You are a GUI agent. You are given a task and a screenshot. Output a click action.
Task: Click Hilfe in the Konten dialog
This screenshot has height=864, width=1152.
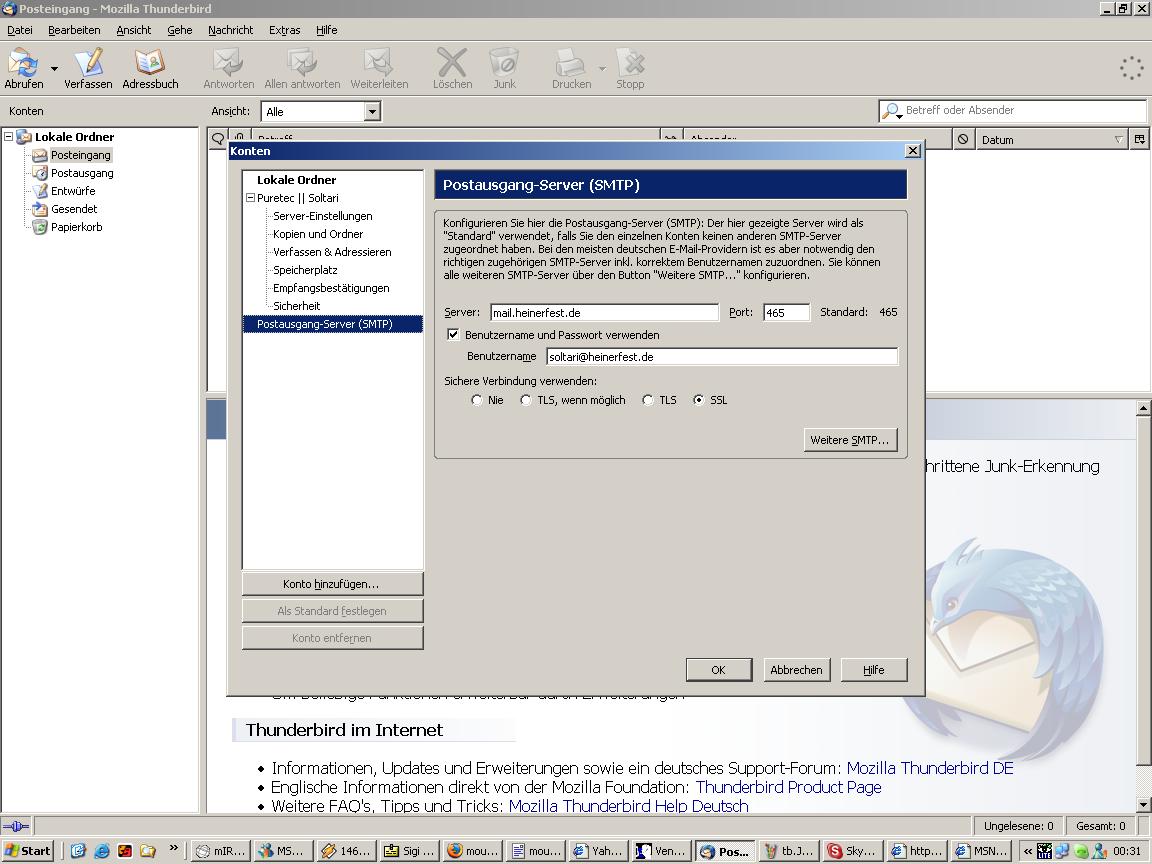tap(874, 670)
